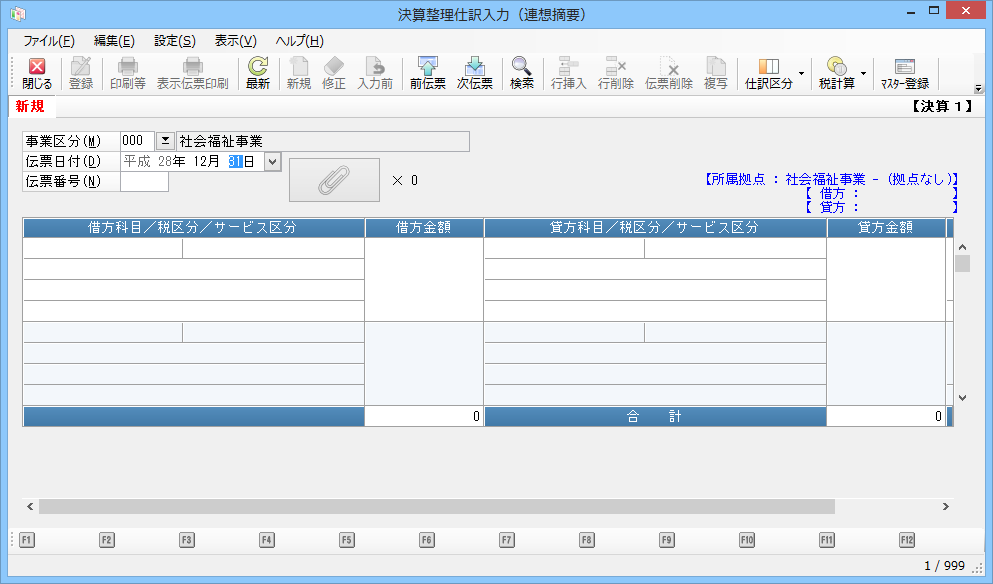The image size is (993, 584).
Task: Click the paperclip attachment button
Action: tap(334, 180)
